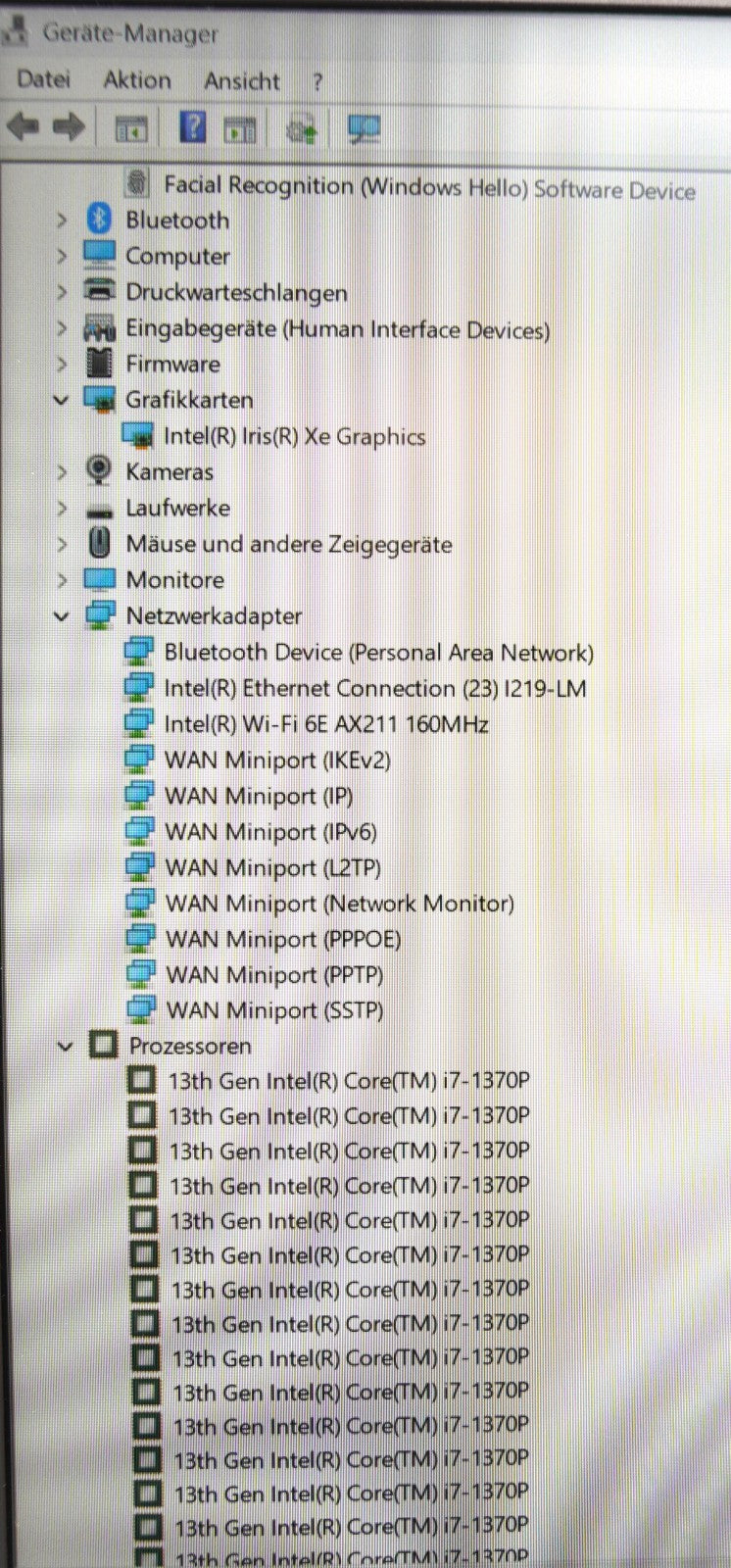Click the Mäuse und andere Zeigegeräte mouse icon
The height and width of the screenshot is (1568, 731).
pyautogui.click(x=99, y=542)
